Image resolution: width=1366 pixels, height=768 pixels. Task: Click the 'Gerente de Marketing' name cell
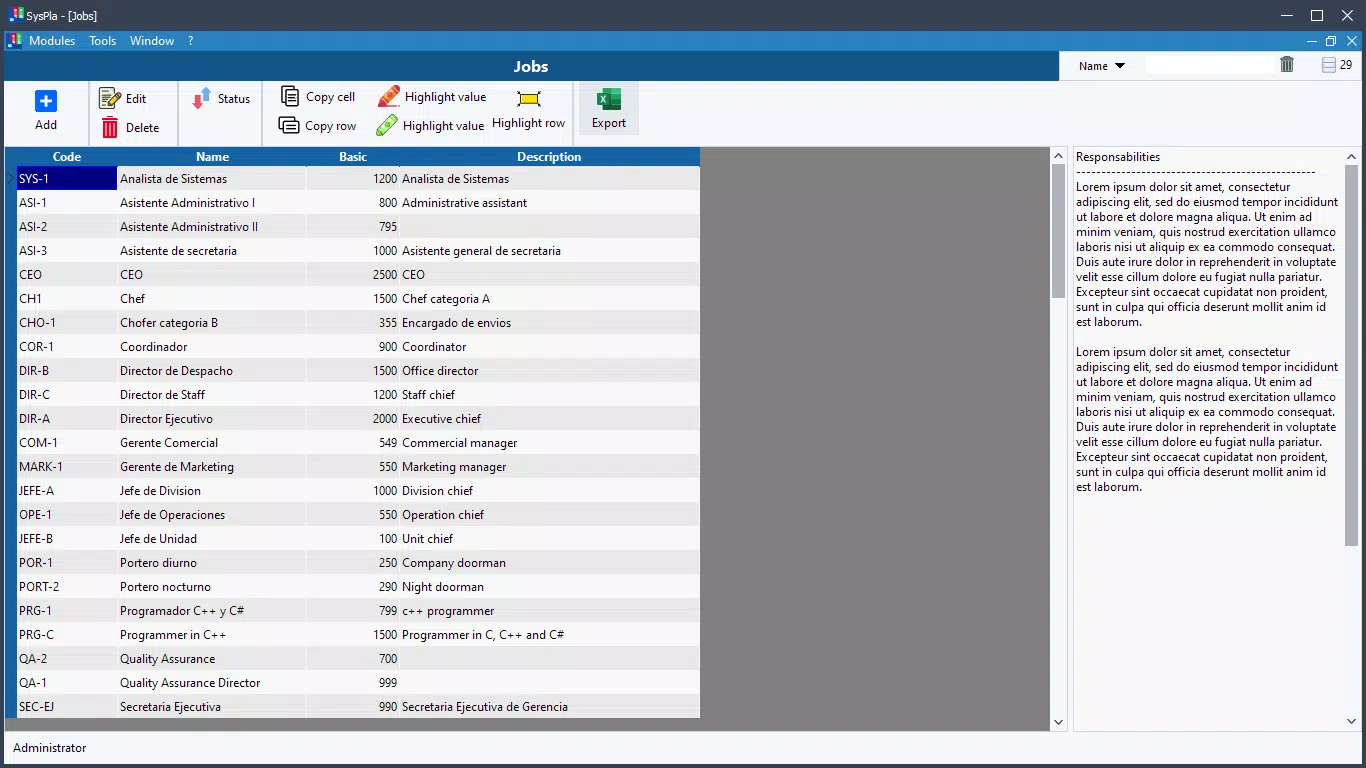pyautogui.click(x=212, y=467)
